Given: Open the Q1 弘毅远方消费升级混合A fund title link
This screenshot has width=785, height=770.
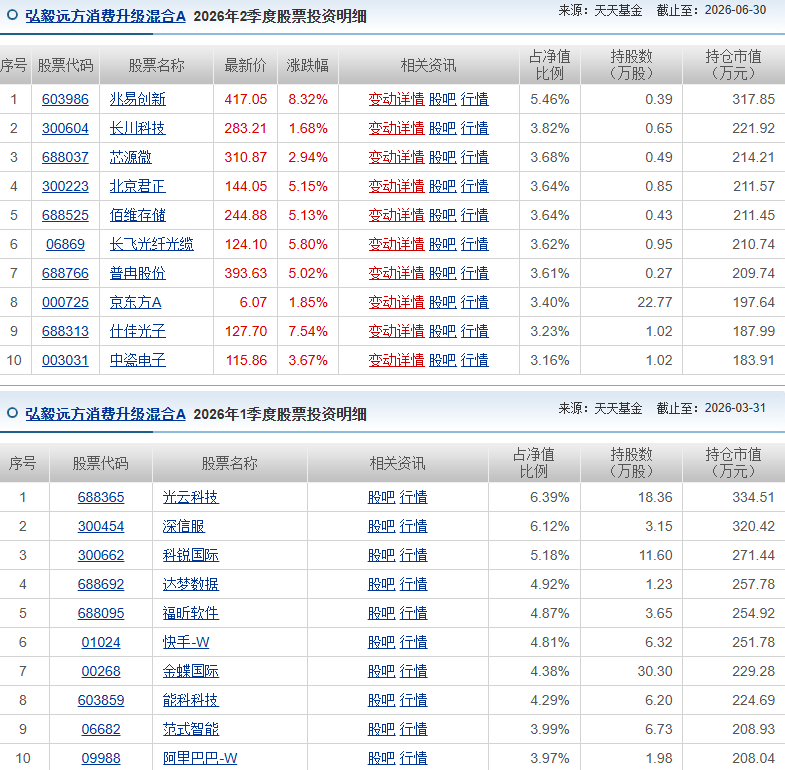Looking at the screenshot, I should pyautogui.click(x=105, y=414).
